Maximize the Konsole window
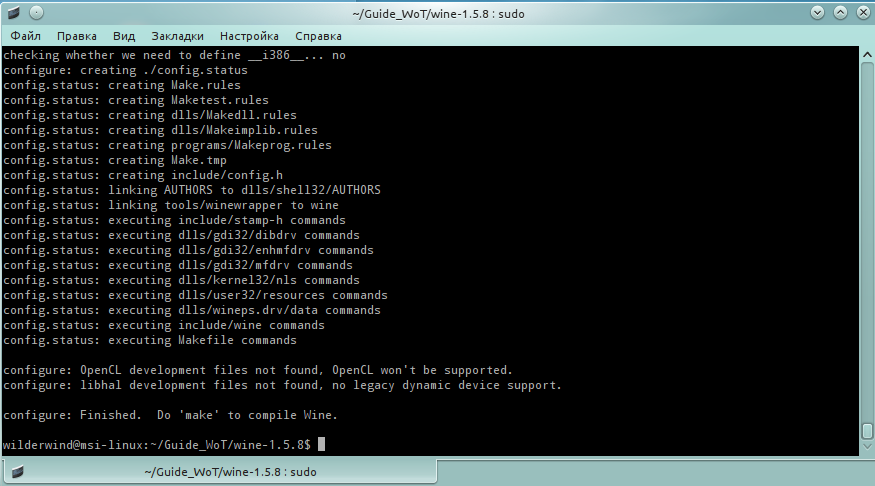The height and width of the screenshot is (486, 875). 840,12
